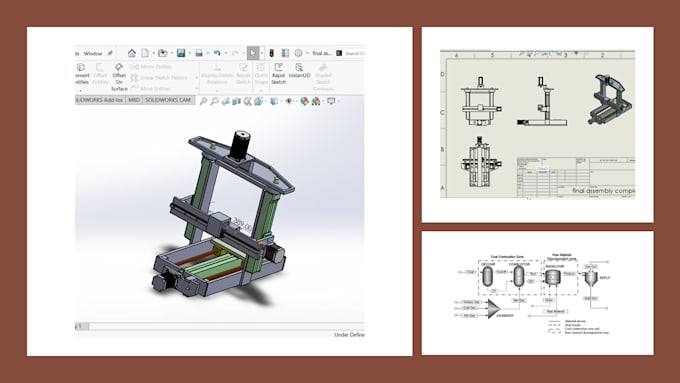Click the 'Under Defined' status text
Viewport: 680px width, 383px height.
point(349,335)
